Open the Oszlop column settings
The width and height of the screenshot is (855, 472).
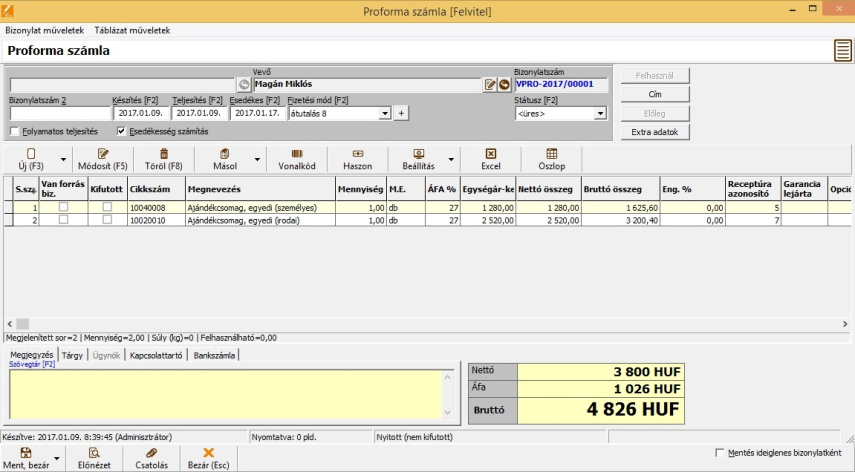click(x=551, y=153)
